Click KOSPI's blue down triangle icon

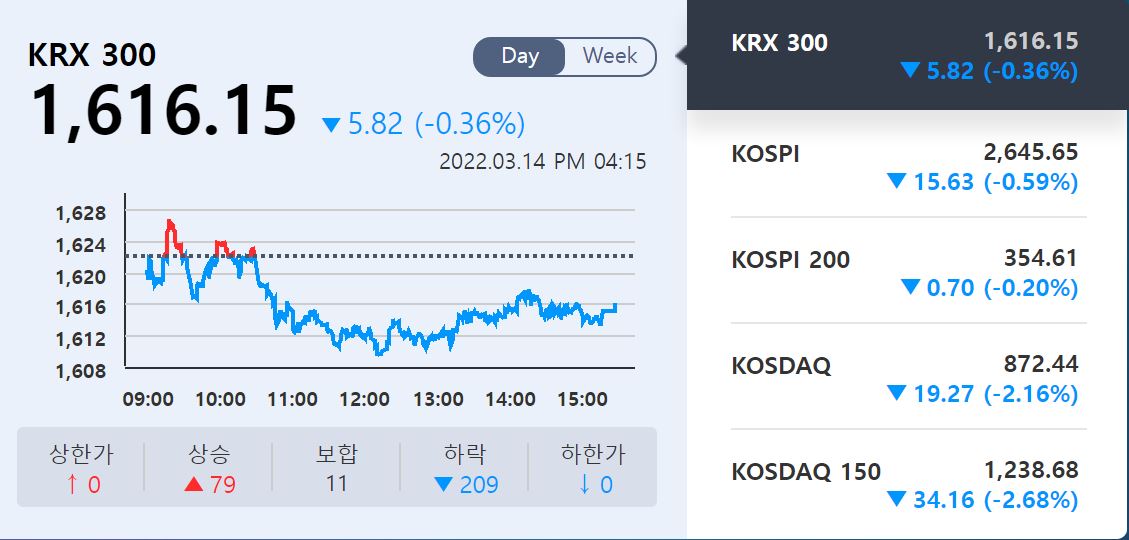(x=896, y=182)
